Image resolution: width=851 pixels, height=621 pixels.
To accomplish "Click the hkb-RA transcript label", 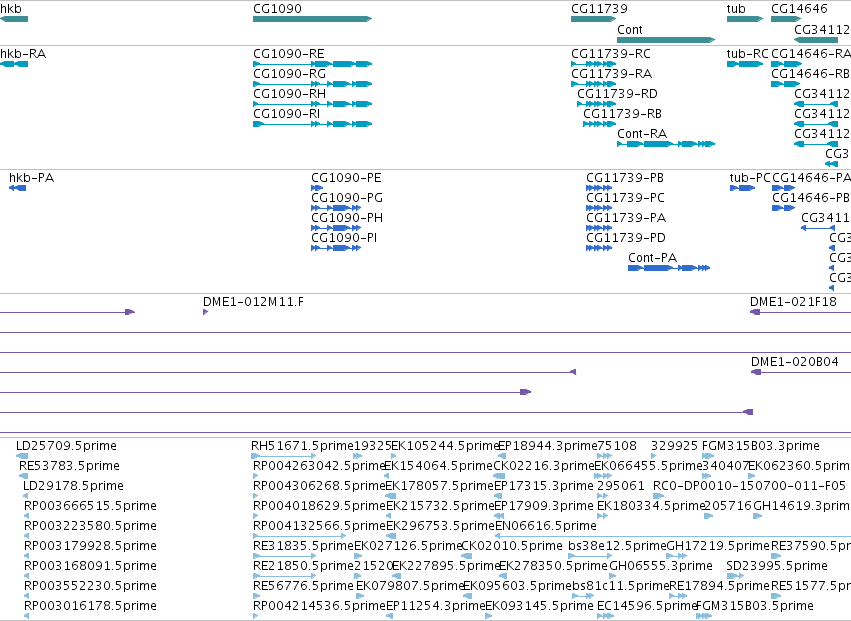I will [x=23, y=54].
